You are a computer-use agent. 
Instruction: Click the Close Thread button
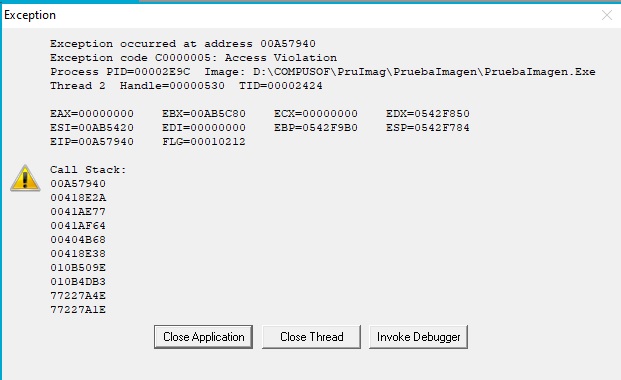coord(311,337)
